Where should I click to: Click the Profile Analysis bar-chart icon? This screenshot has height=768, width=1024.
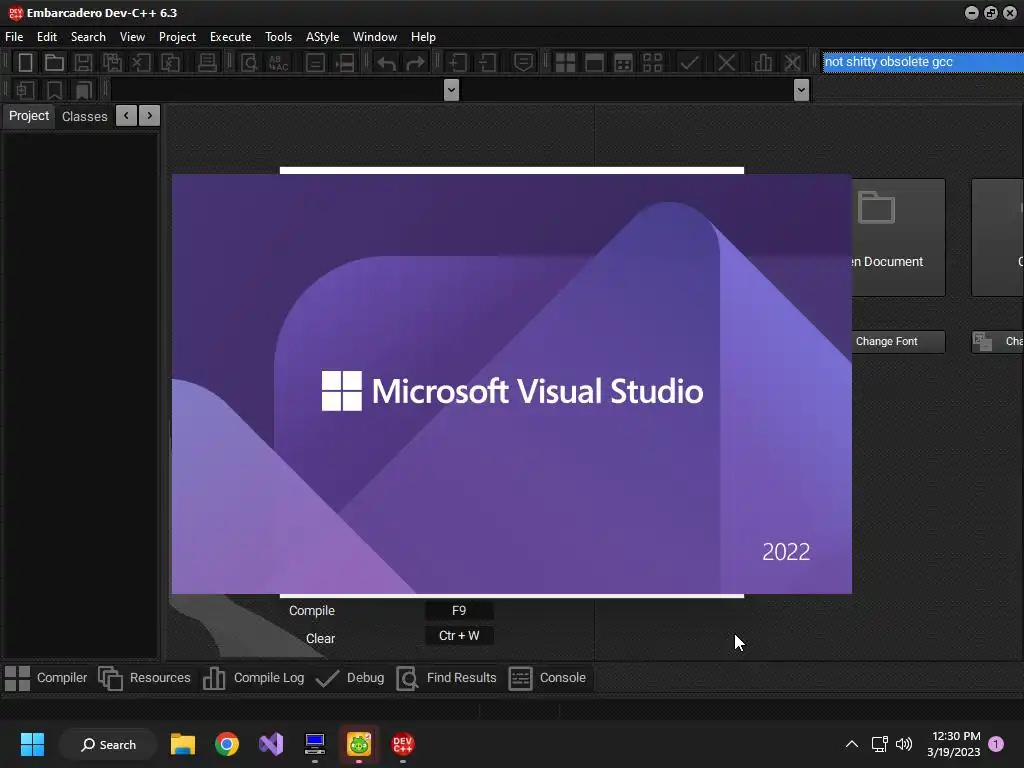762,63
